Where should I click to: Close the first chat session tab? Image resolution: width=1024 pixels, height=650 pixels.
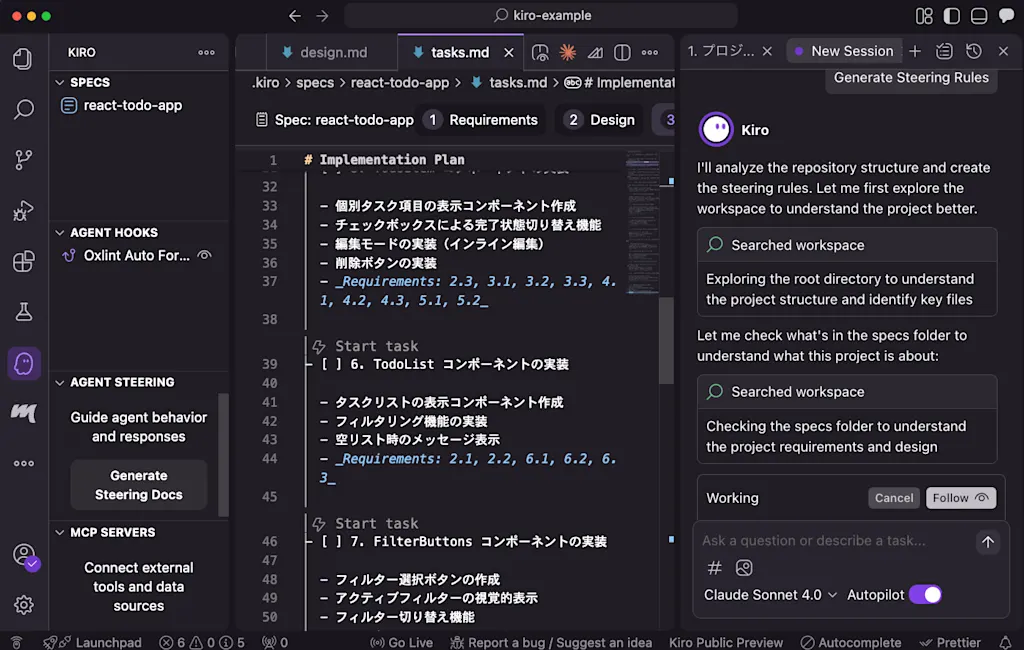coord(767,51)
